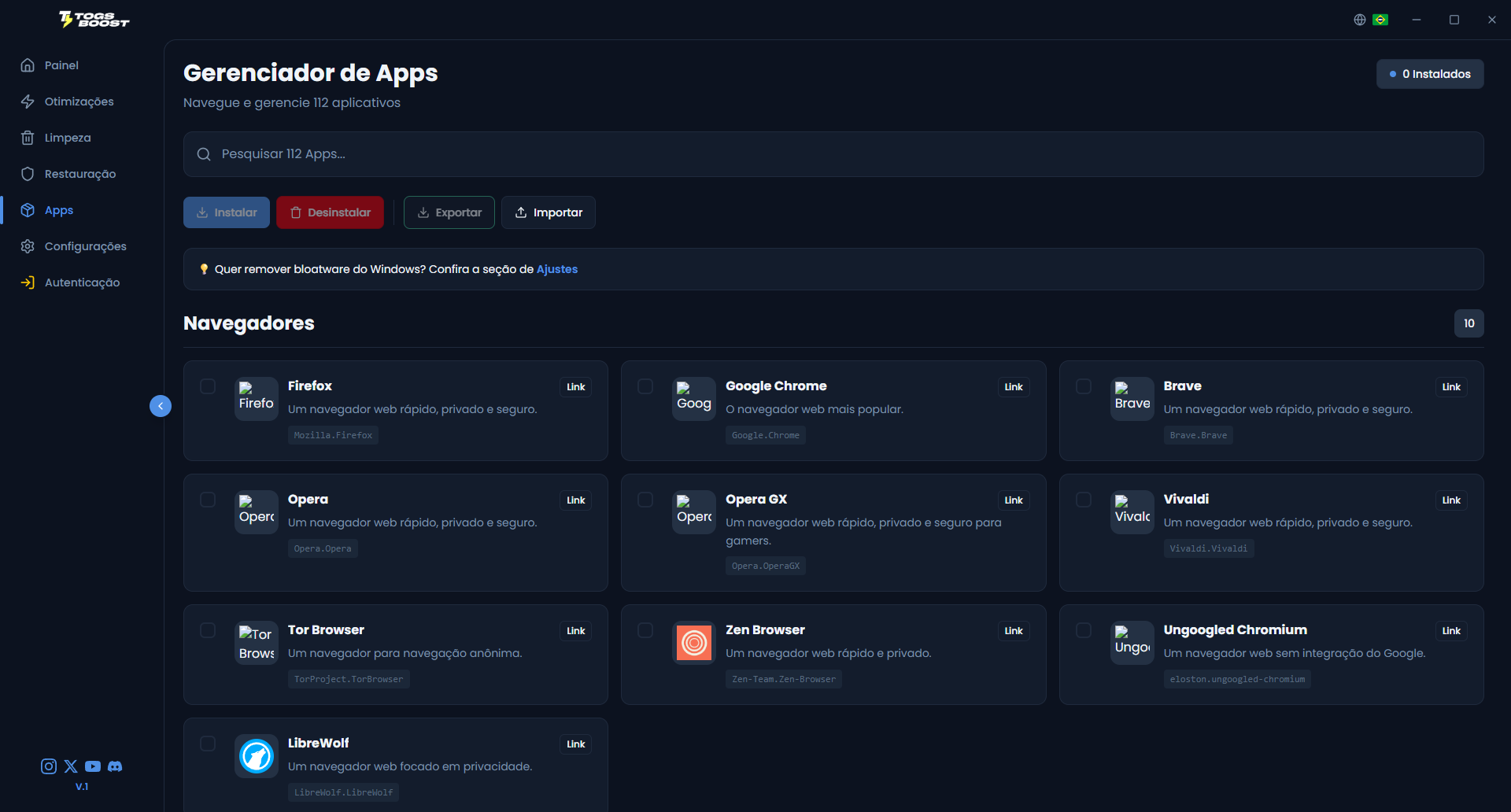Click the Ungoogled Chromium app icon
1511x812 pixels.
pyautogui.click(x=1132, y=643)
